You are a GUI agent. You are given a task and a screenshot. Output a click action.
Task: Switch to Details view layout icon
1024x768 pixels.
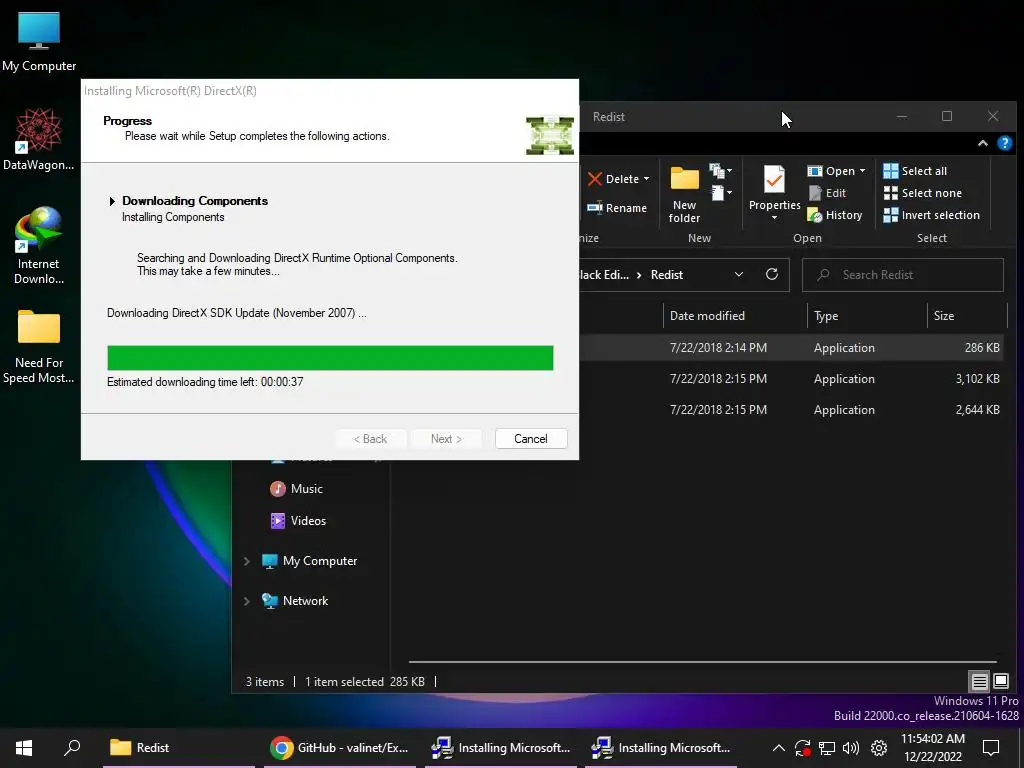(x=979, y=682)
